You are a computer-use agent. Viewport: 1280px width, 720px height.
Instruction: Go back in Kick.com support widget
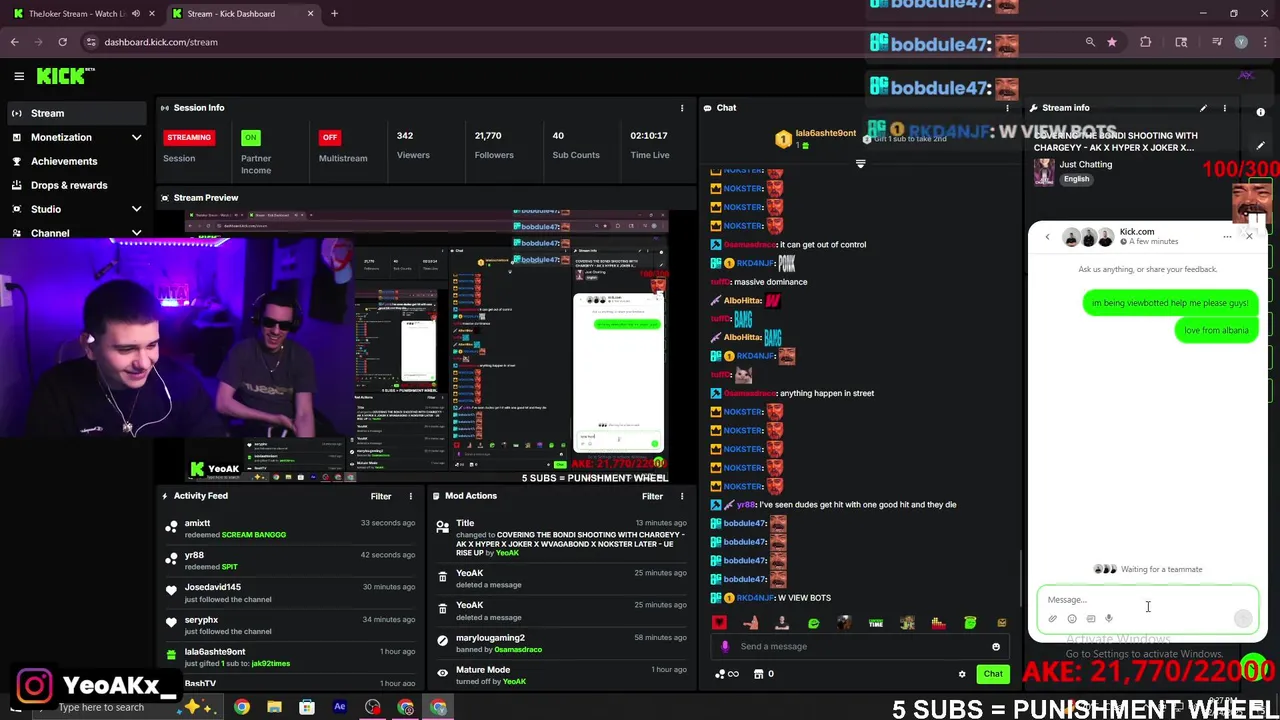tap(1047, 237)
